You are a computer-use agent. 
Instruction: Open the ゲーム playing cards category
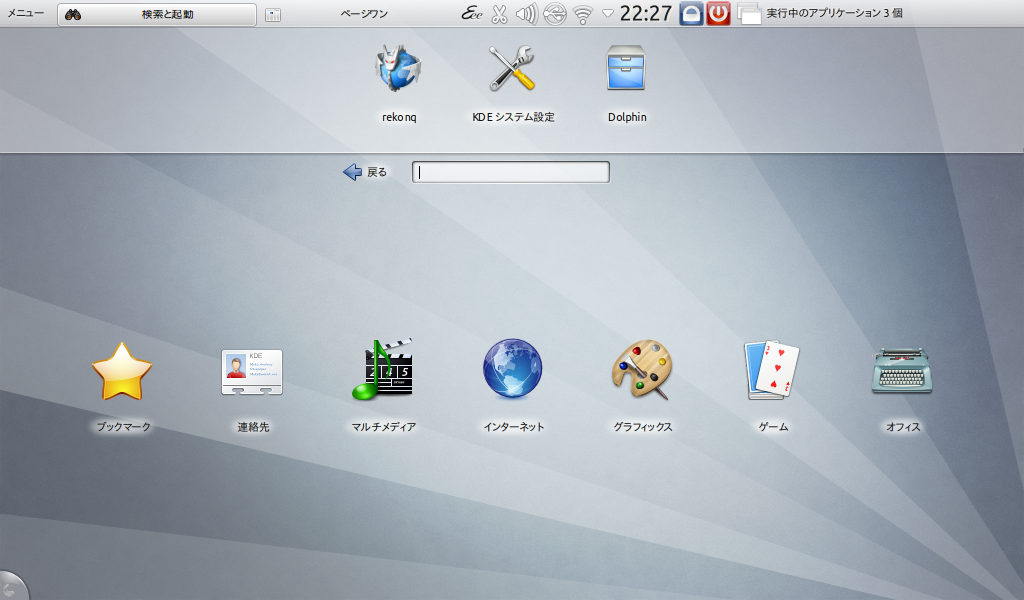[773, 372]
